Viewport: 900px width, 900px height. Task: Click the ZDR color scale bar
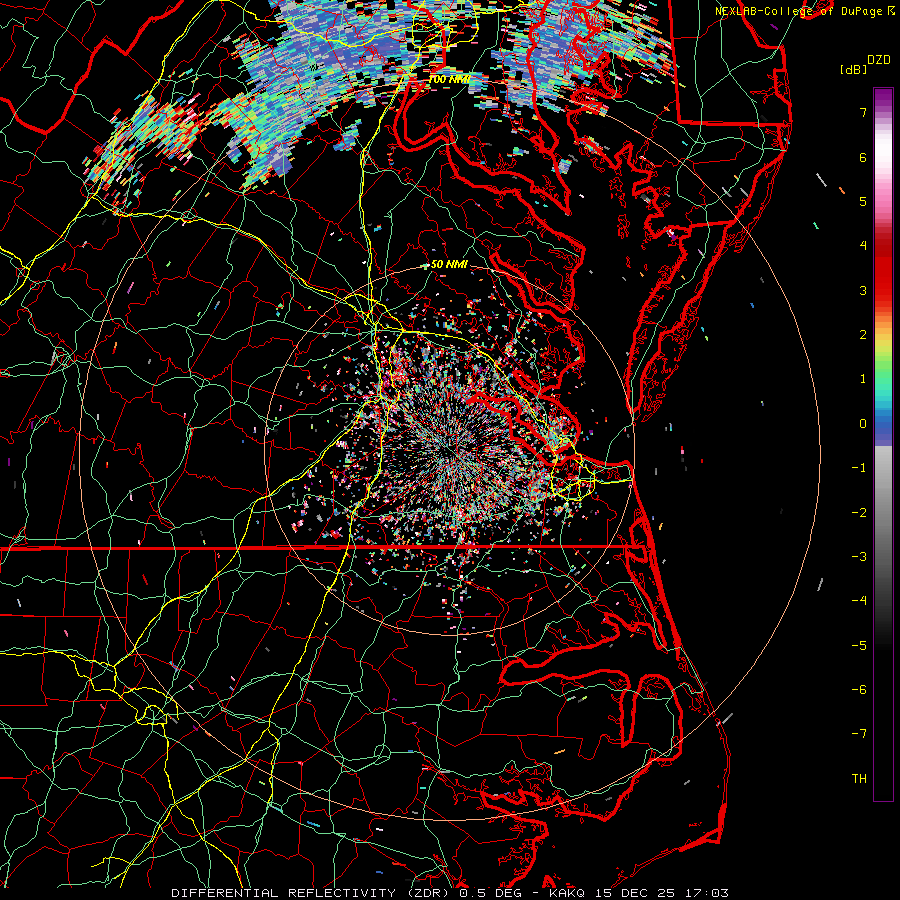pos(883,444)
